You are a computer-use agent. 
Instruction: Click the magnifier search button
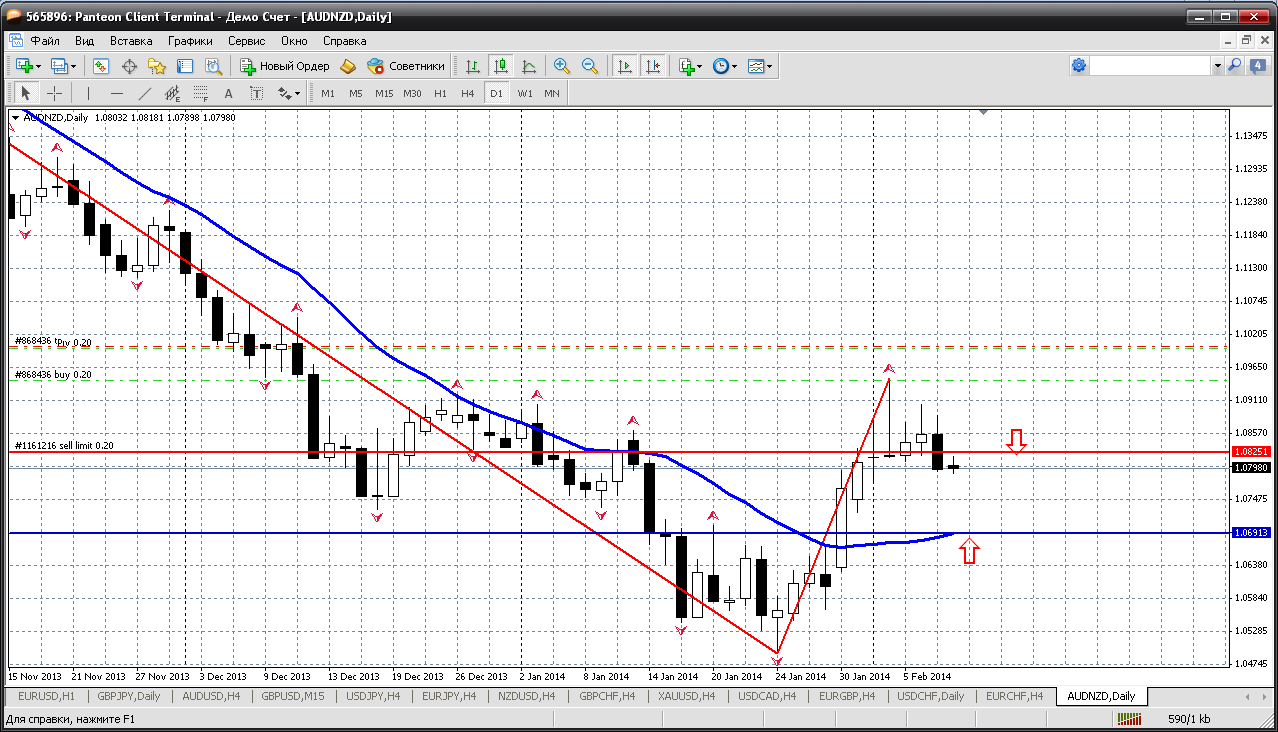1235,66
